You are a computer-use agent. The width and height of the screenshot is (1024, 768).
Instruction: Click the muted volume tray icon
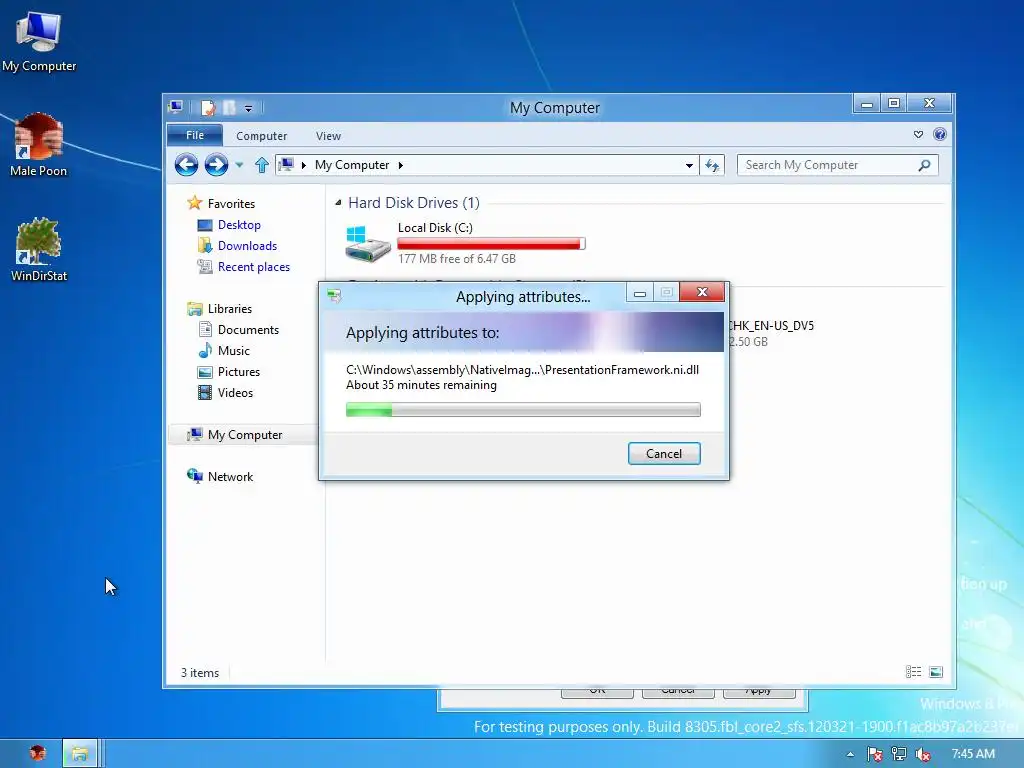(x=923, y=754)
